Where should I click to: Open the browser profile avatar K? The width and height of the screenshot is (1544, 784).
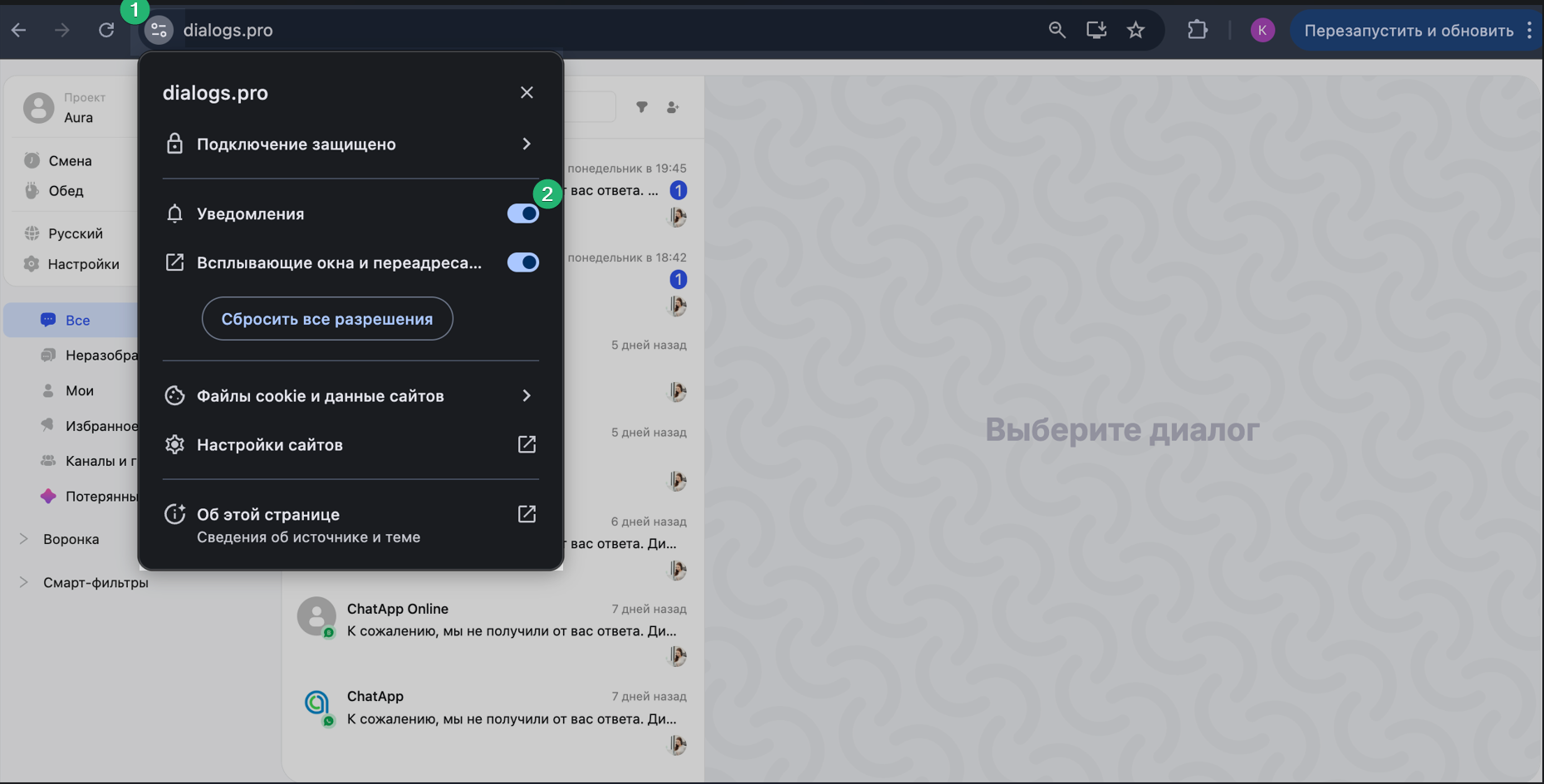point(1262,31)
